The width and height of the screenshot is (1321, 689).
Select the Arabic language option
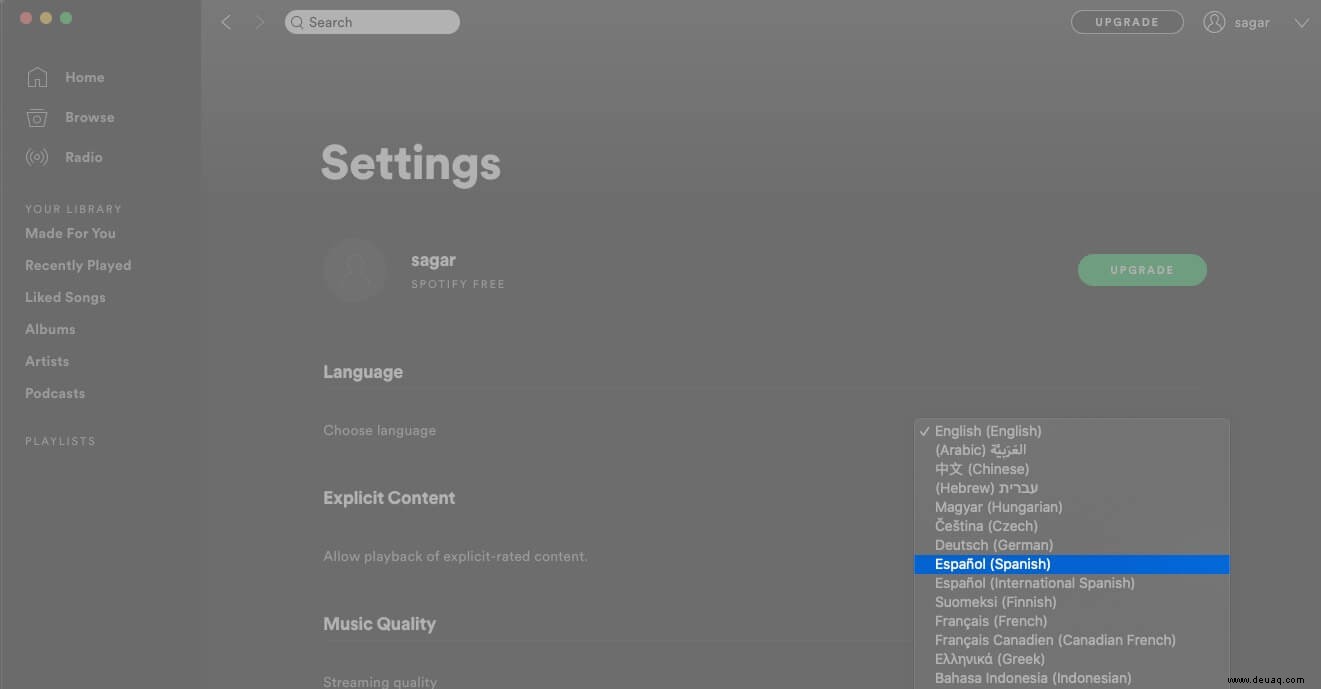[1072, 450]
